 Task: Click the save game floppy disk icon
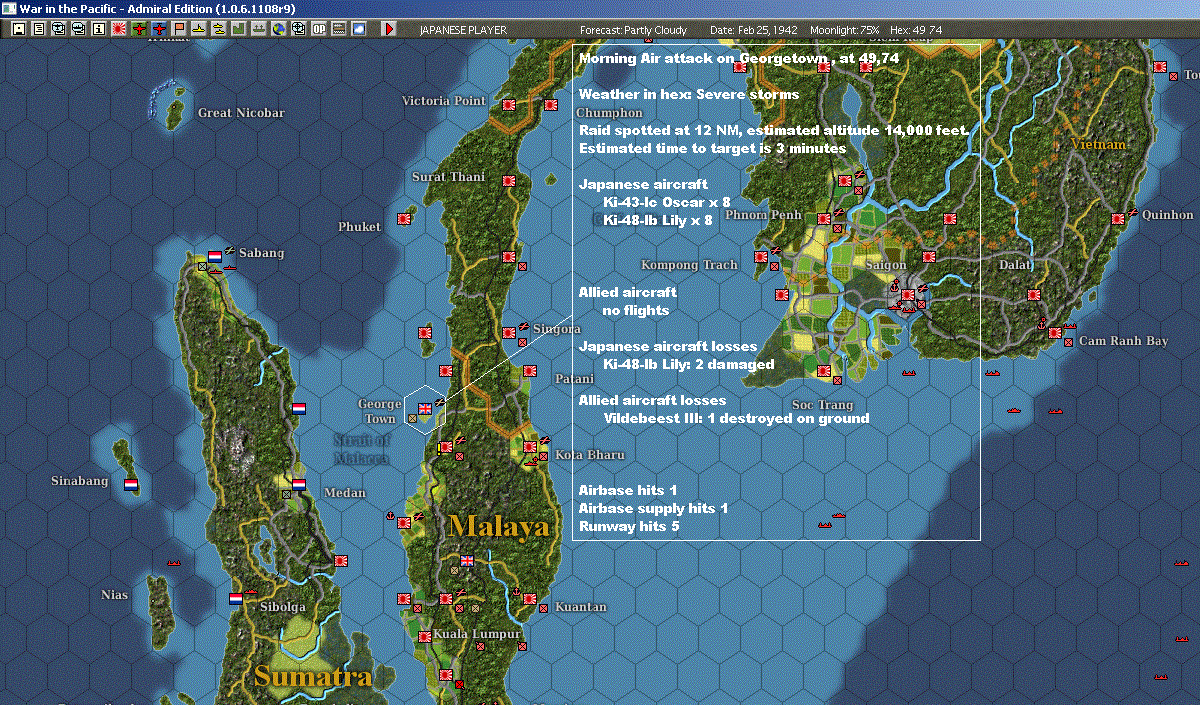tap(18, 29)
